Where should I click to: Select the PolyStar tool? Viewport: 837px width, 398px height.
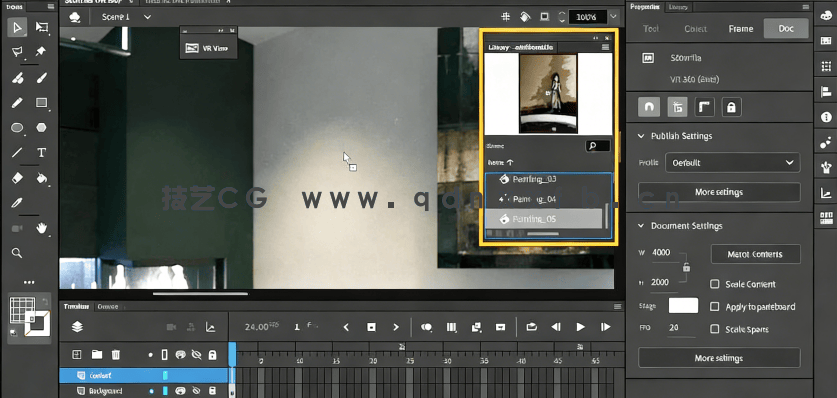pyautogui.click(x=41, y=128)
